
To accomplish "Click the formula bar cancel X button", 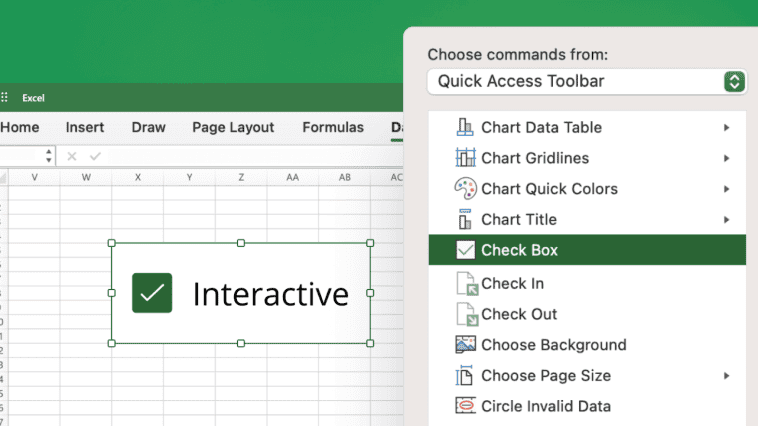I will tap(72, 156).
